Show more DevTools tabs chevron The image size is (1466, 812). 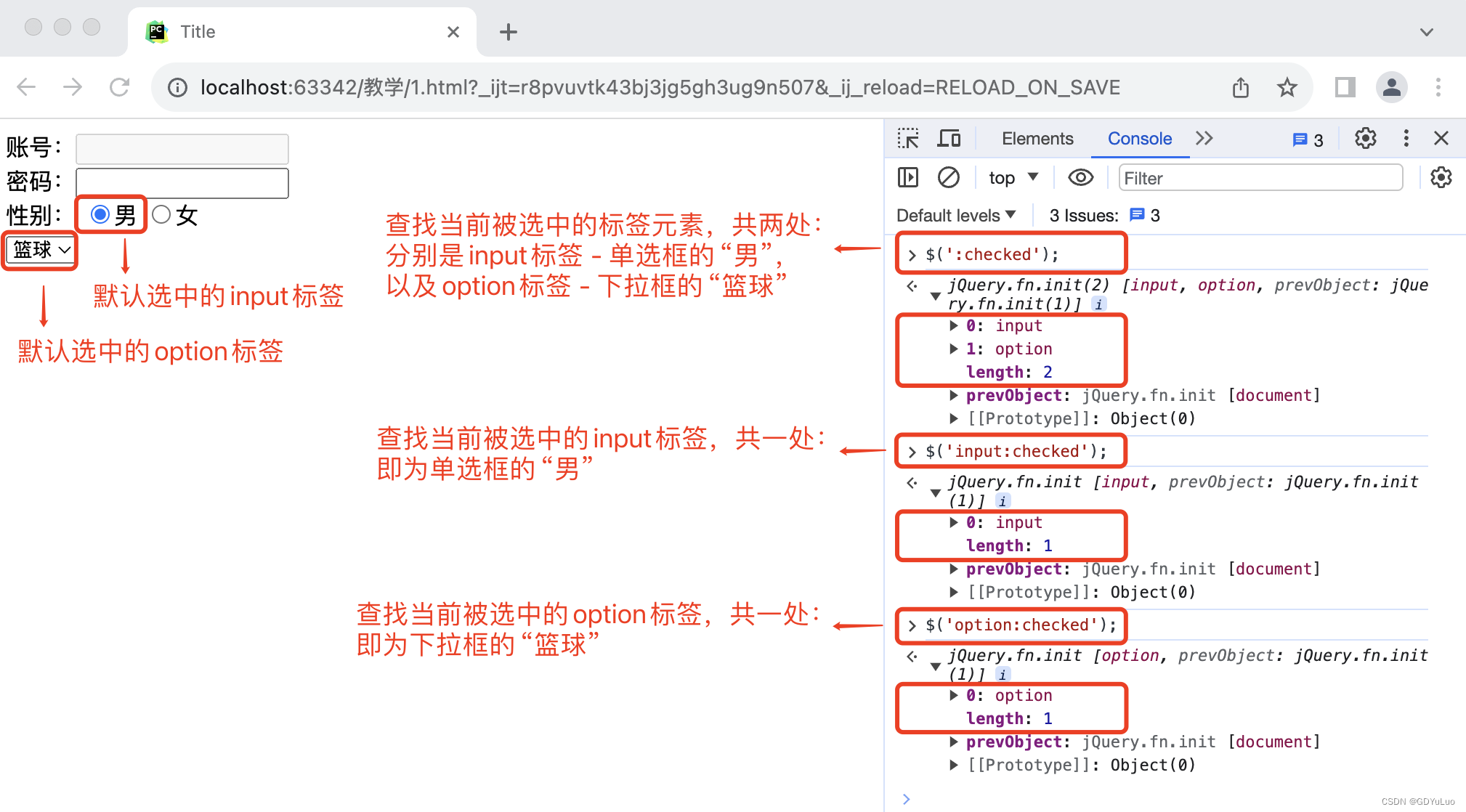pyautogui.click(x=1204, y=139)
